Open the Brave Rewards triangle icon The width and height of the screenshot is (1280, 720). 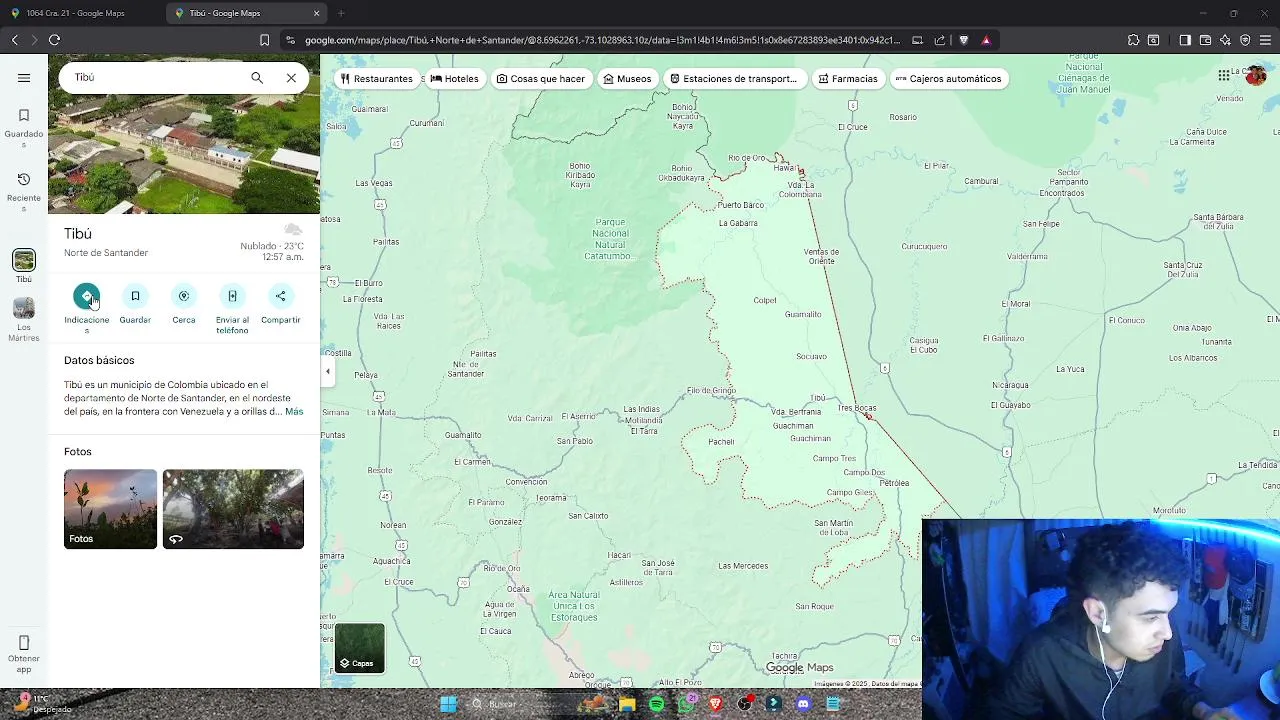pyautogui.click(x=986, y=40)
